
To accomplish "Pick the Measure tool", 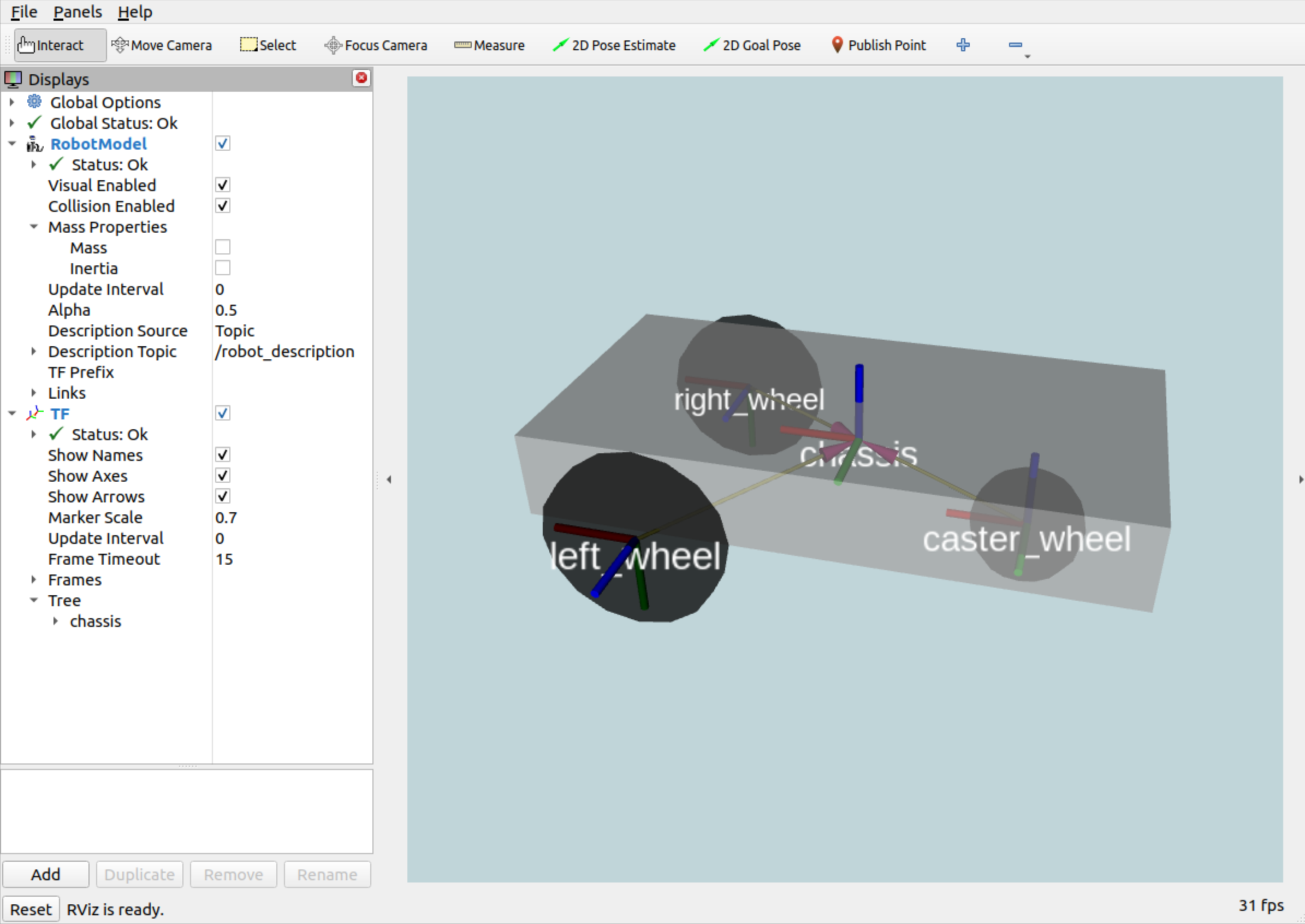I will point(489,45).
